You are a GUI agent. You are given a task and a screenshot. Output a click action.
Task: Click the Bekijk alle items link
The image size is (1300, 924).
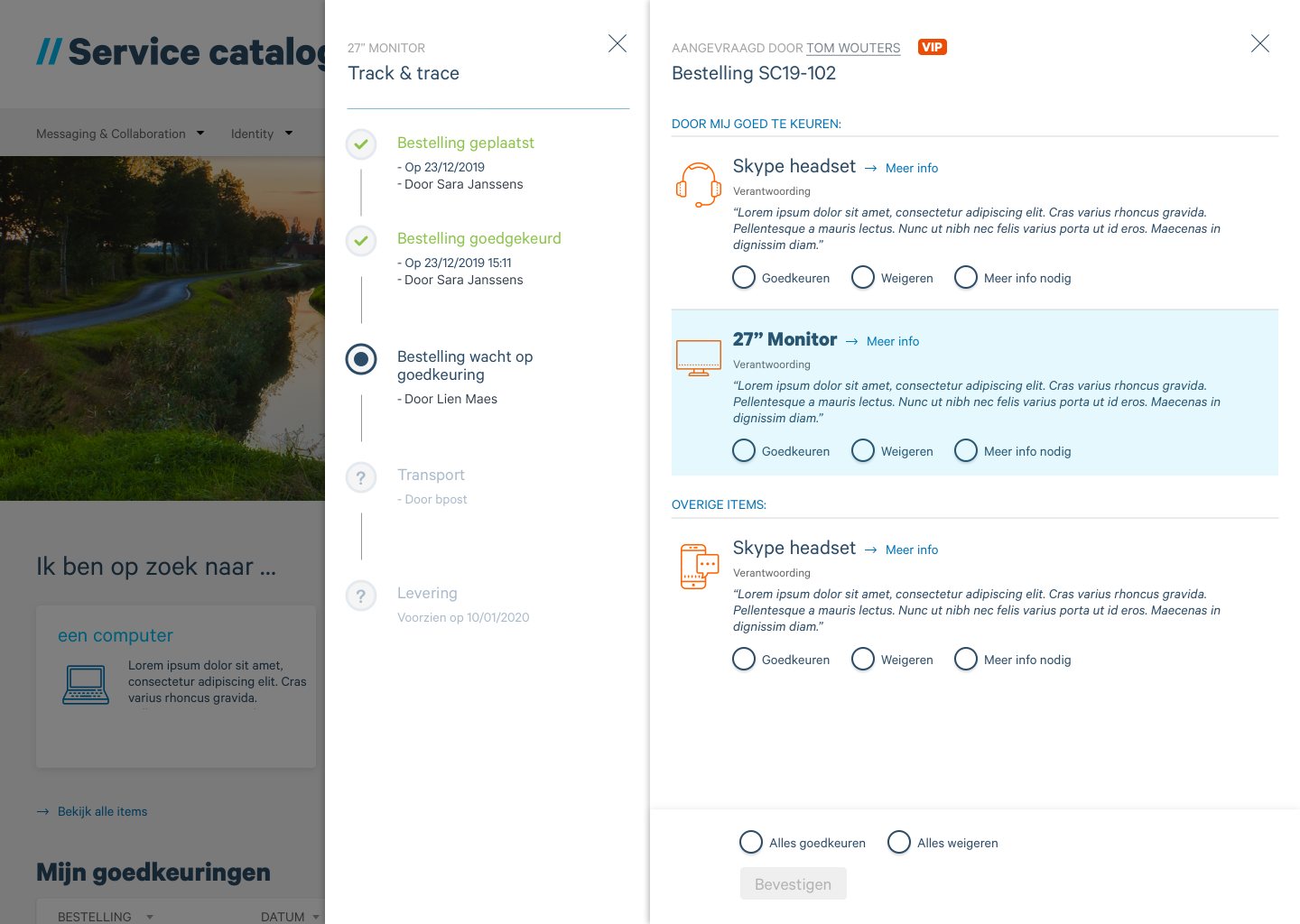pyautogui.click(x=102, y=811)
